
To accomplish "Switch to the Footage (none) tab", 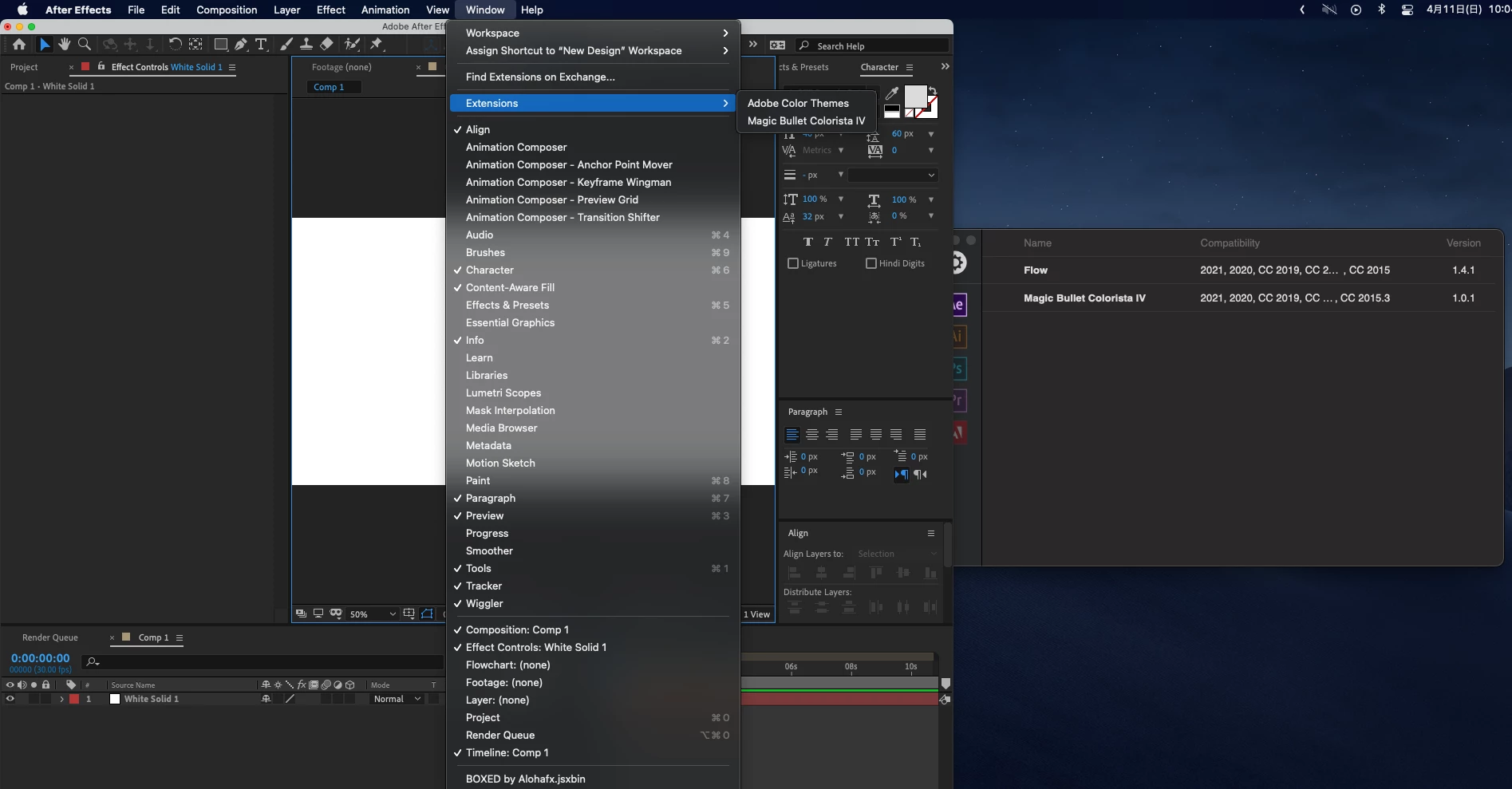I will (x=341, y=67).
